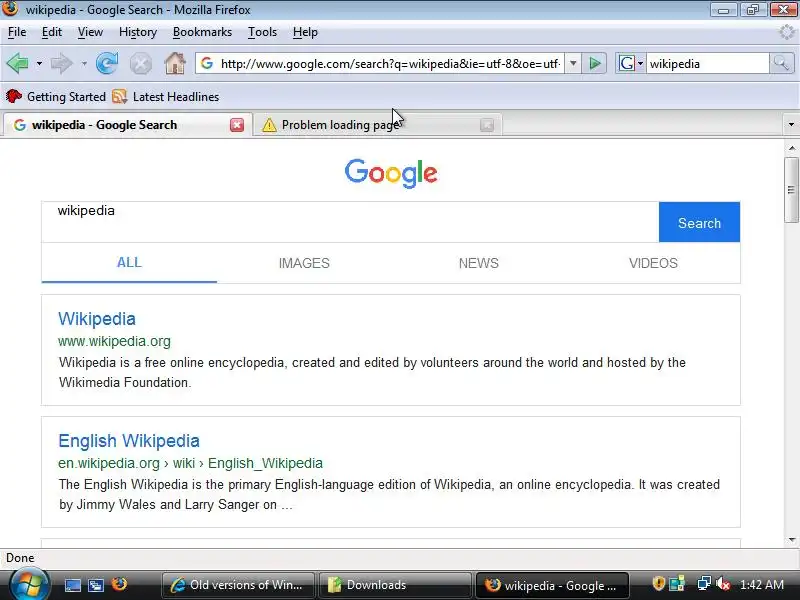
Task: Click the green Go arrow beside address bar
Action: tap(594, 64)
